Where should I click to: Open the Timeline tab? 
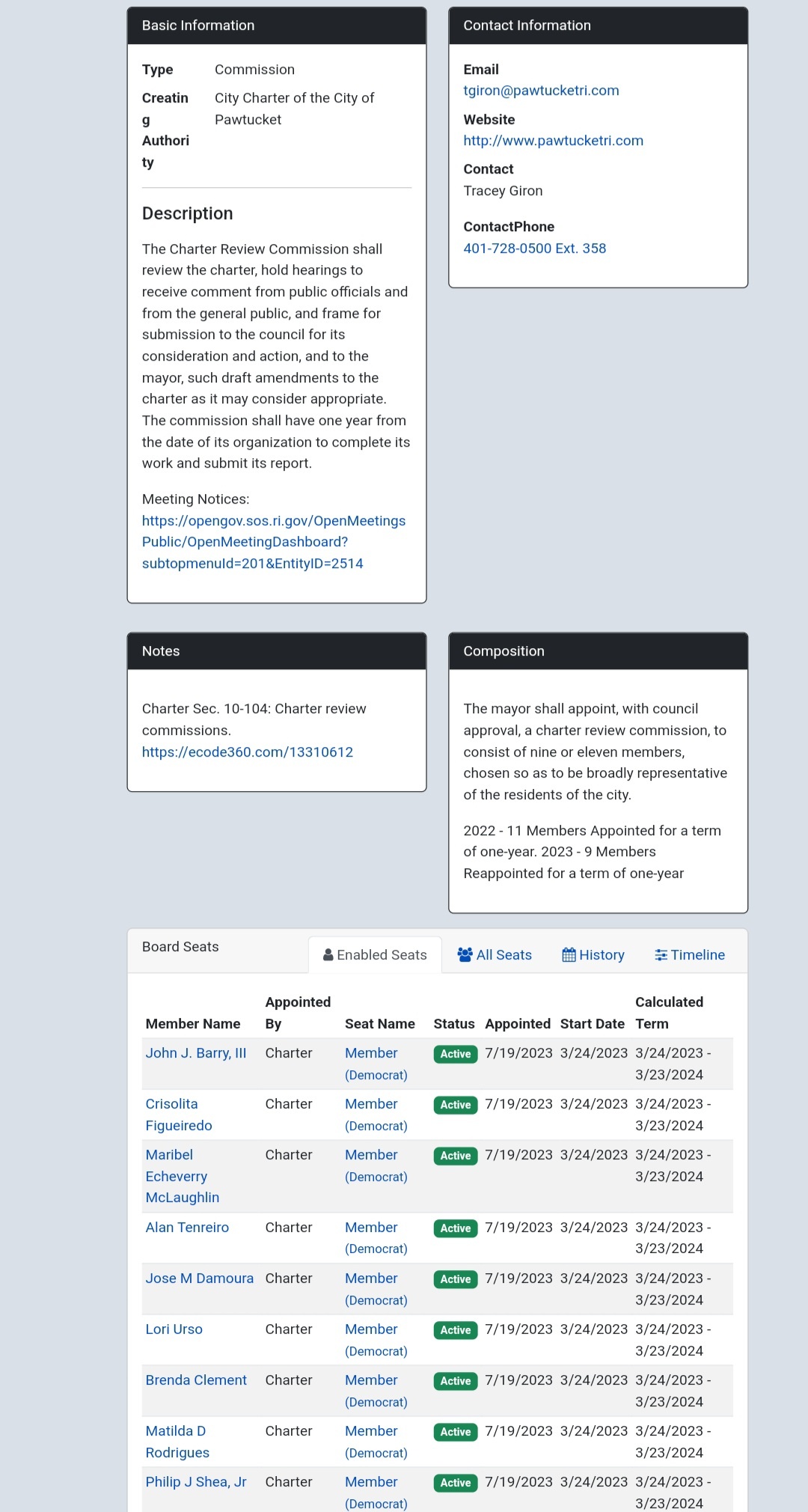click(x=689, y=955)
